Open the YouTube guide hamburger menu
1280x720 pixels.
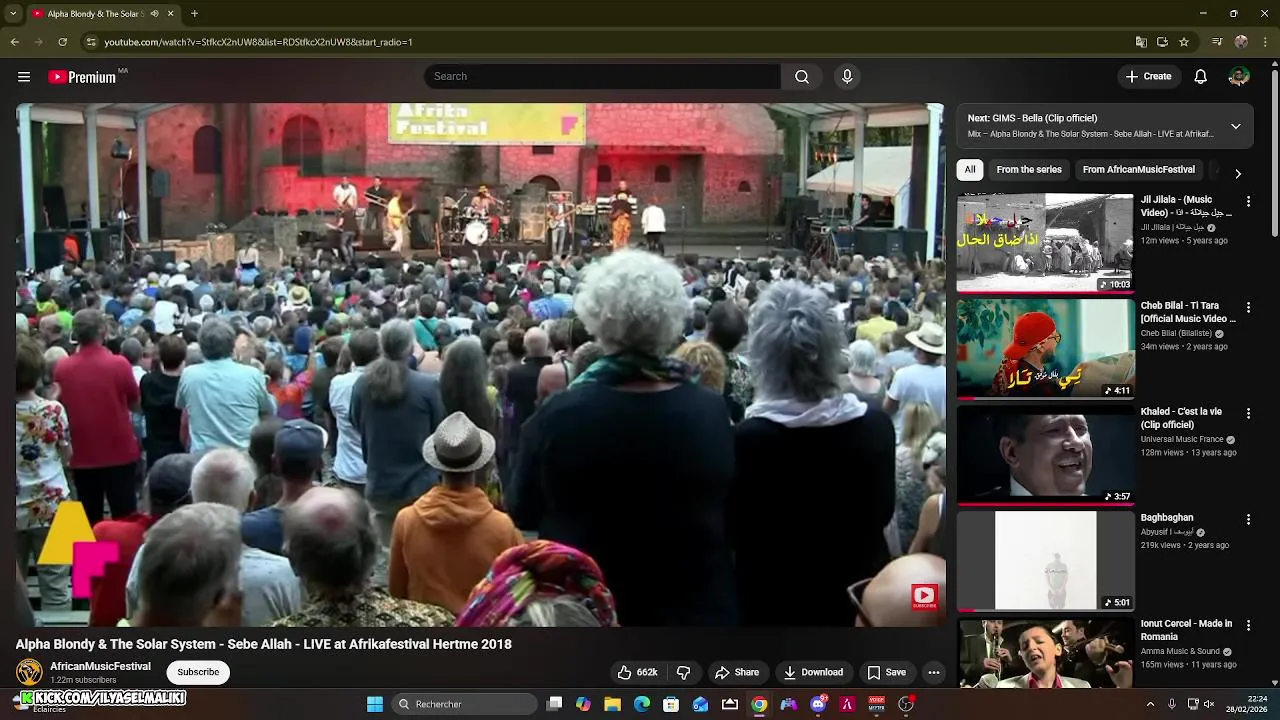(24, 76)
